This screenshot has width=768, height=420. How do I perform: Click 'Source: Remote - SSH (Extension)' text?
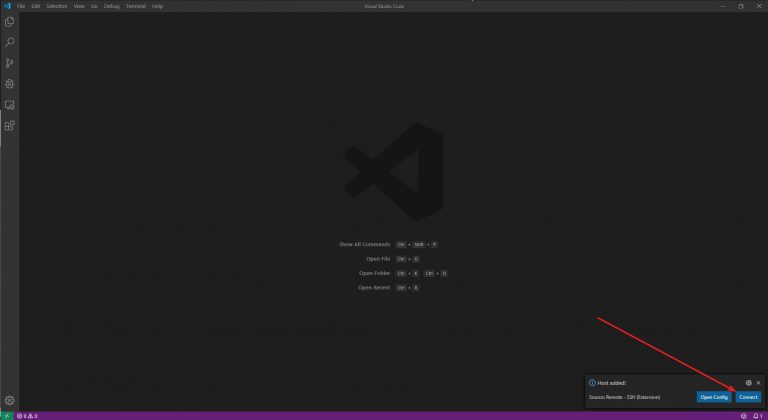(x=624, y=397)
